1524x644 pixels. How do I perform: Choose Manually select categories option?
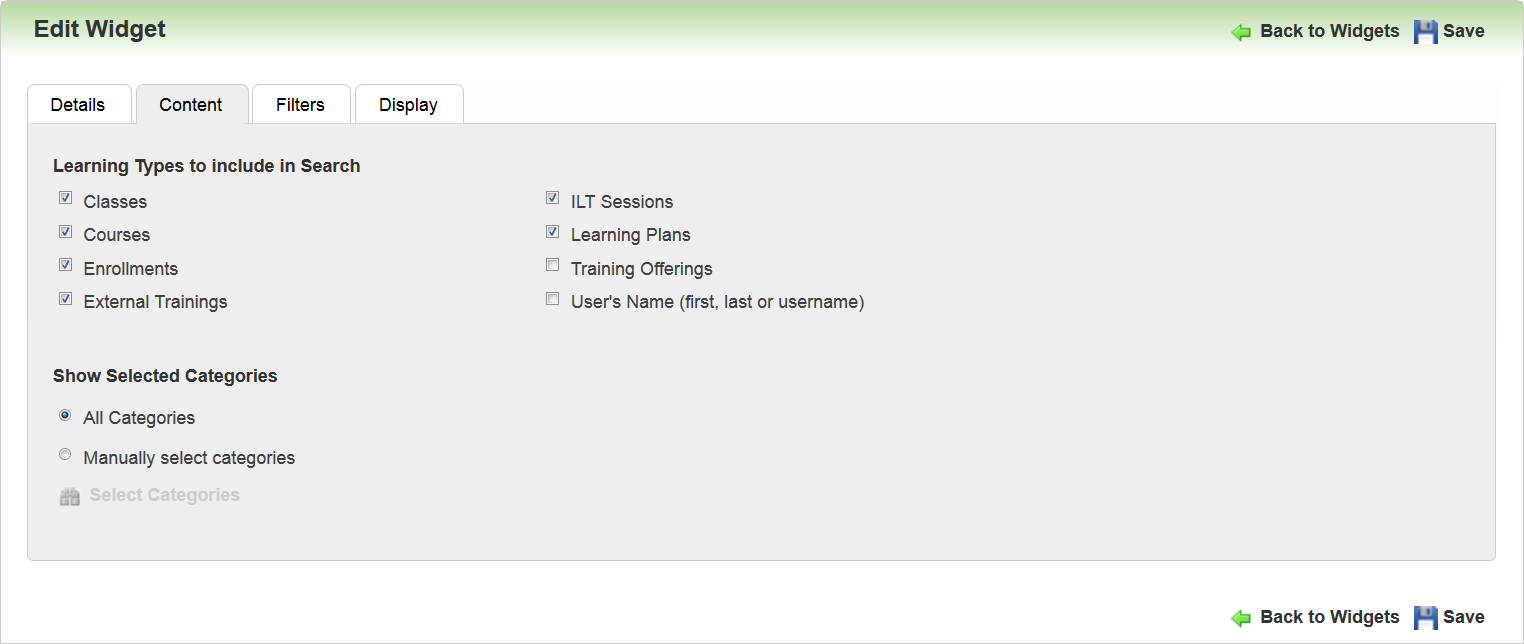pos(66,455)
